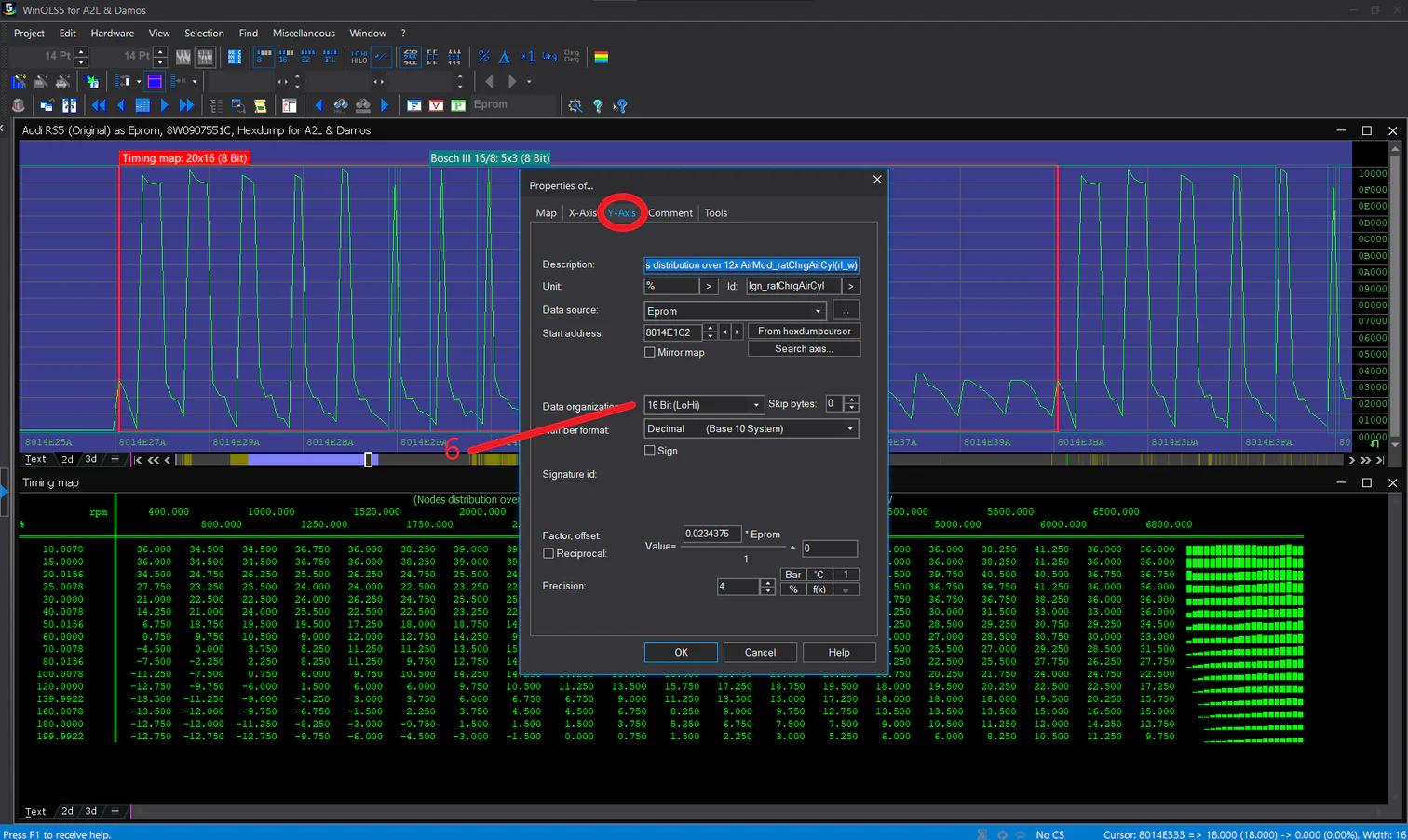This screenshot has width=1408, height=840.
Task: Click the binoculars search icon
Action: tap(341, 105)
